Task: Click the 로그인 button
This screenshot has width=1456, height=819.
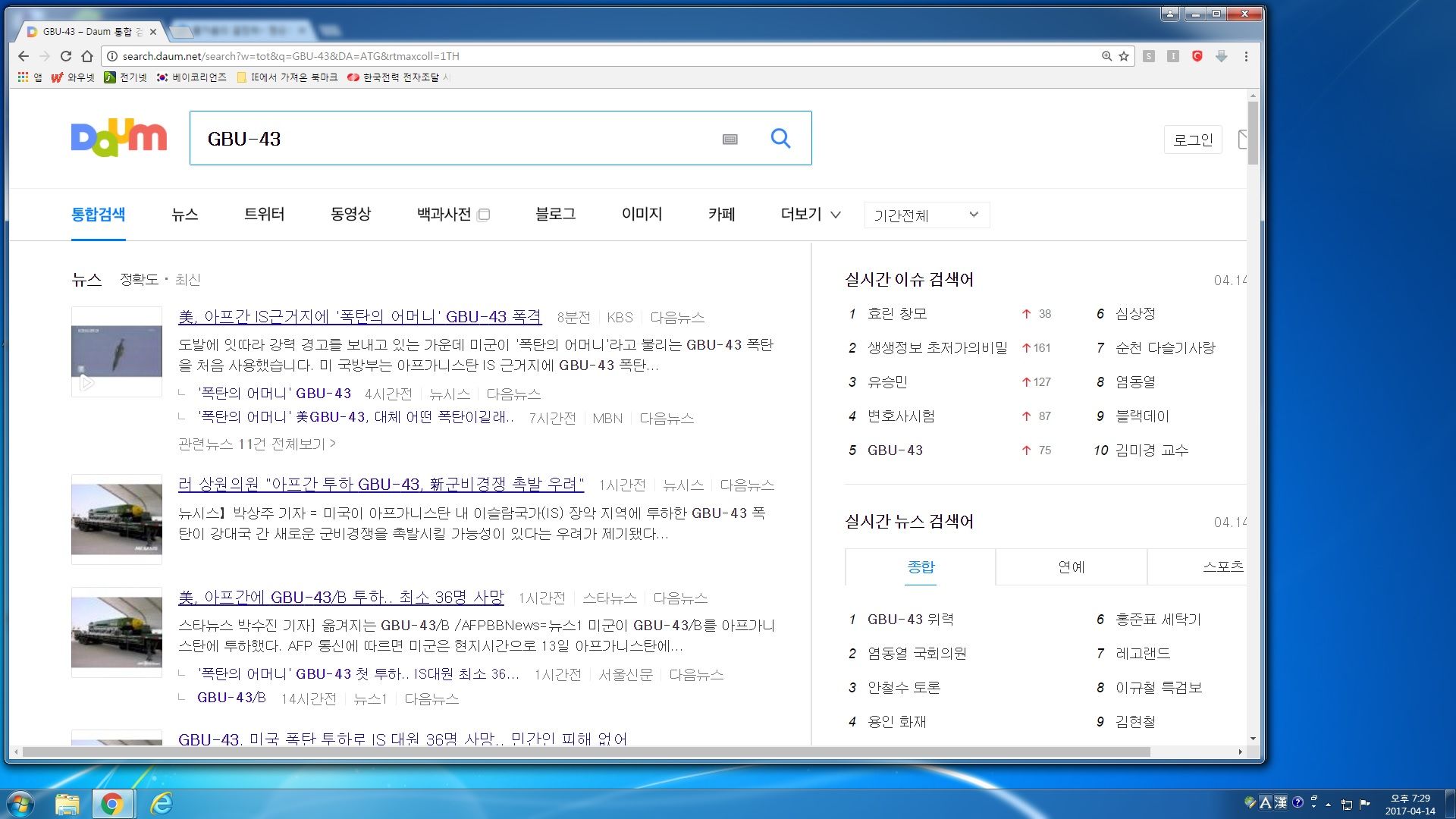Action: click(x=1193, y=140)
